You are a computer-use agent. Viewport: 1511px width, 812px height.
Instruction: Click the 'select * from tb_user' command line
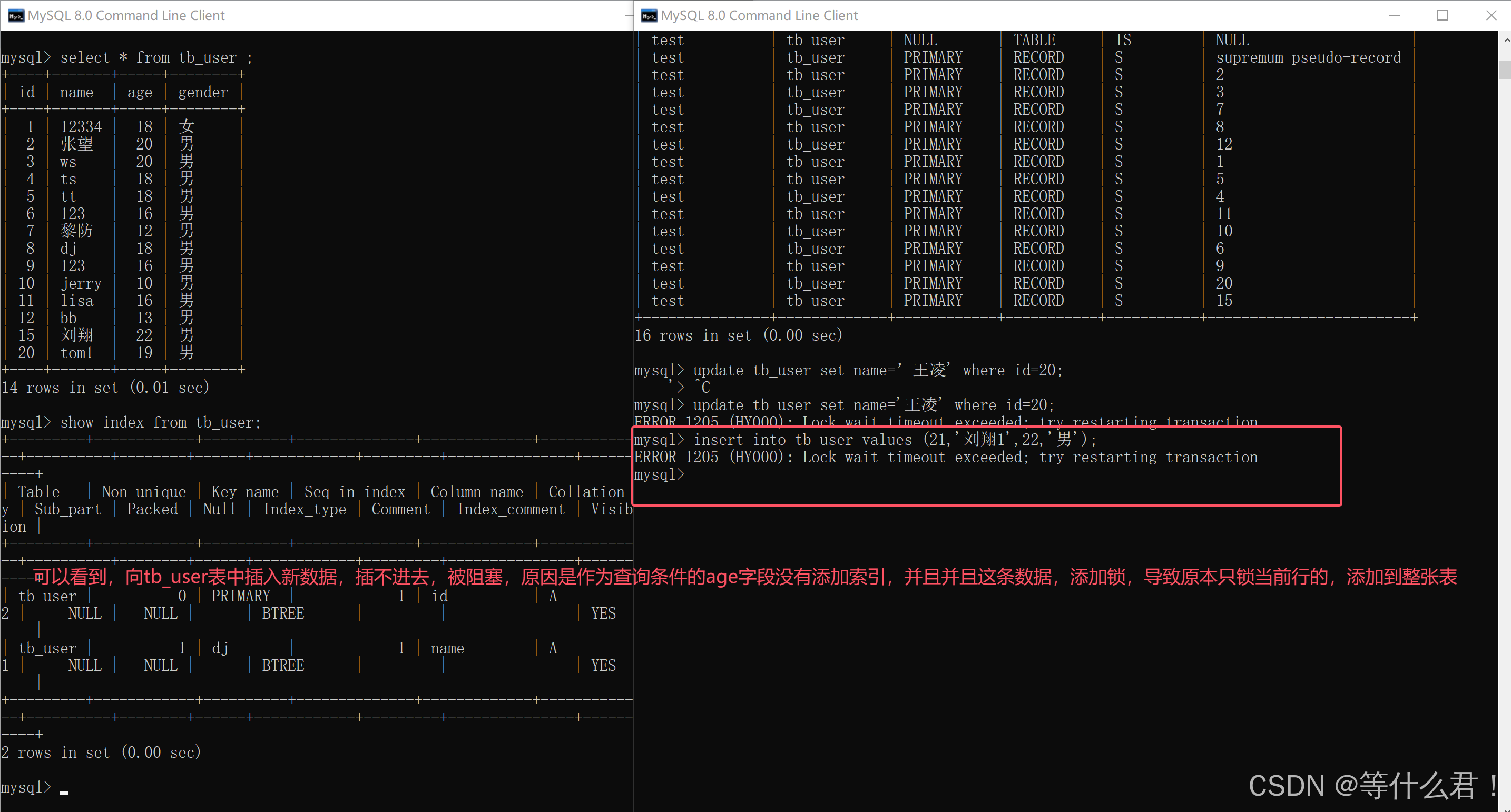click(x=156, y=57)
